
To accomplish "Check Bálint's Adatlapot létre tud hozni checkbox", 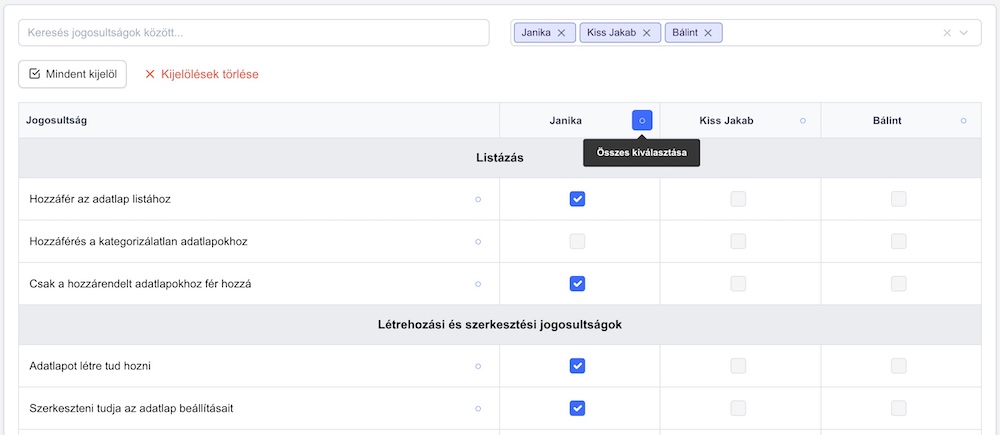I will pos(899,366).
